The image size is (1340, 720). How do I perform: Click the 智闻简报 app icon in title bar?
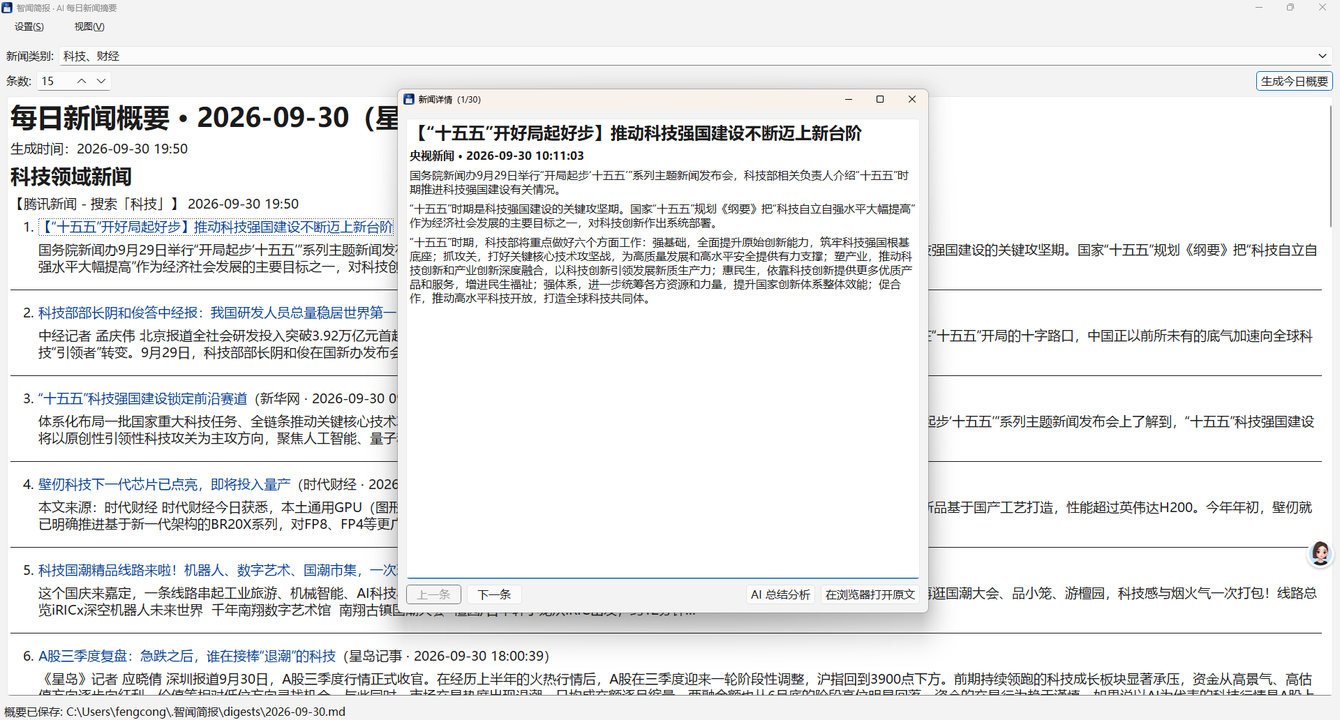tap(8, 7)
